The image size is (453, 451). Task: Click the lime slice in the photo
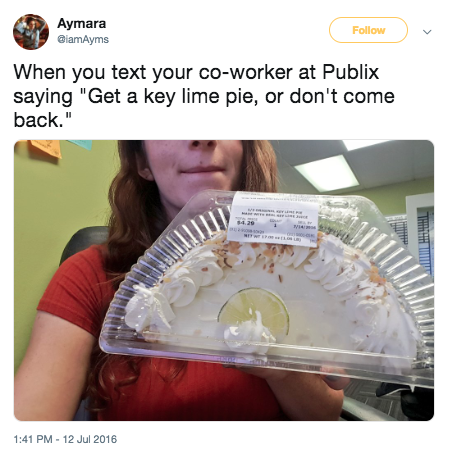point(254,311)
